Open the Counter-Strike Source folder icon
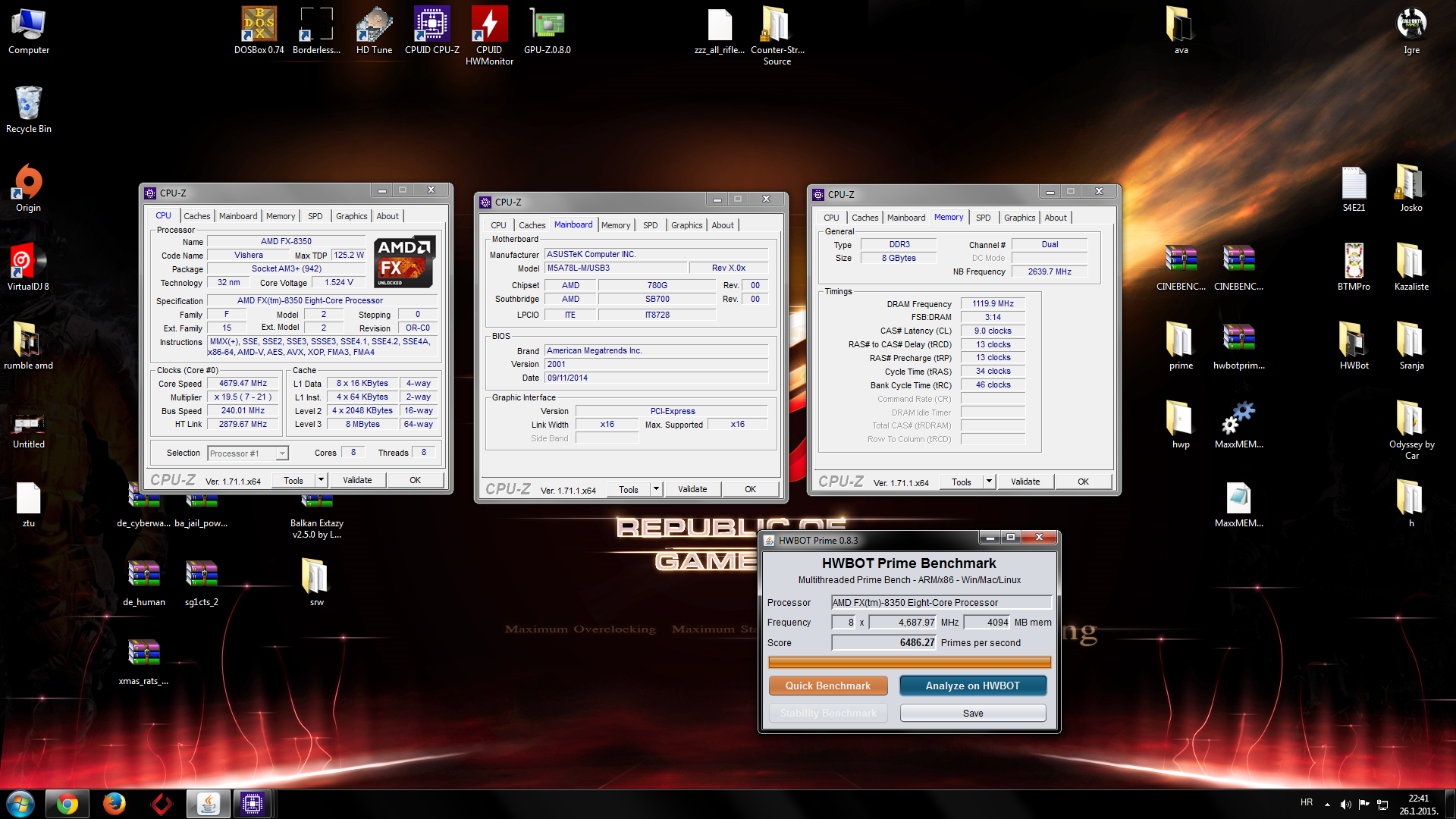The width and height of the screenshot is (1456, 819). pyautogui.click(x=777, y=36)
